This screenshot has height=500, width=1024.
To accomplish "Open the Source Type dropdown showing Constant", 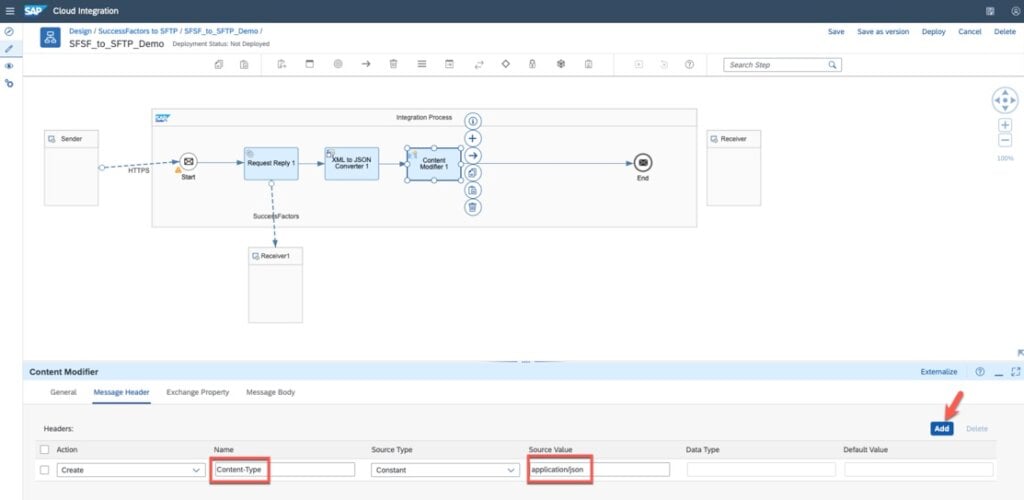I will (445, 470).
